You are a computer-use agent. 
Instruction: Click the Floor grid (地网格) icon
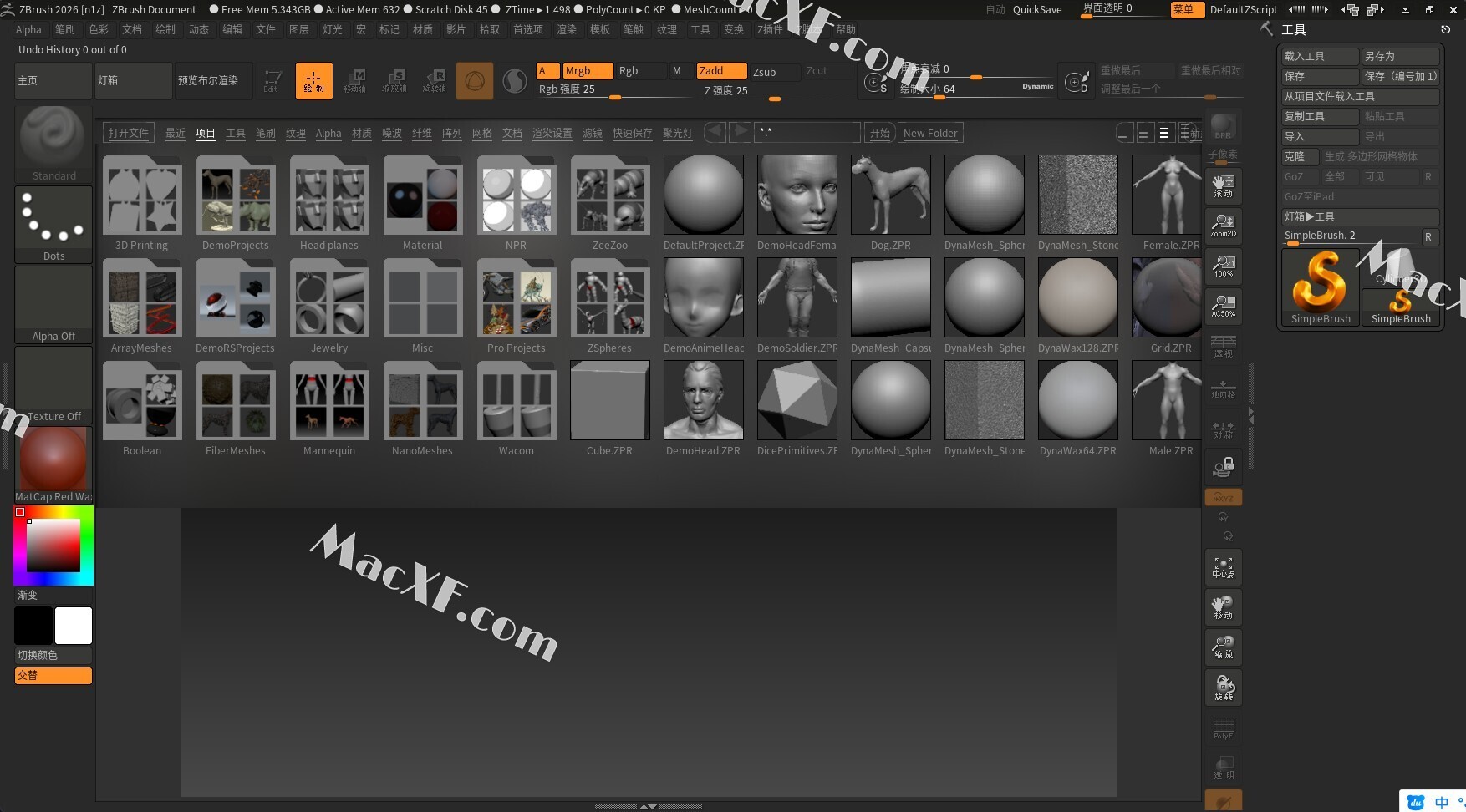[x=1223, y=388]
